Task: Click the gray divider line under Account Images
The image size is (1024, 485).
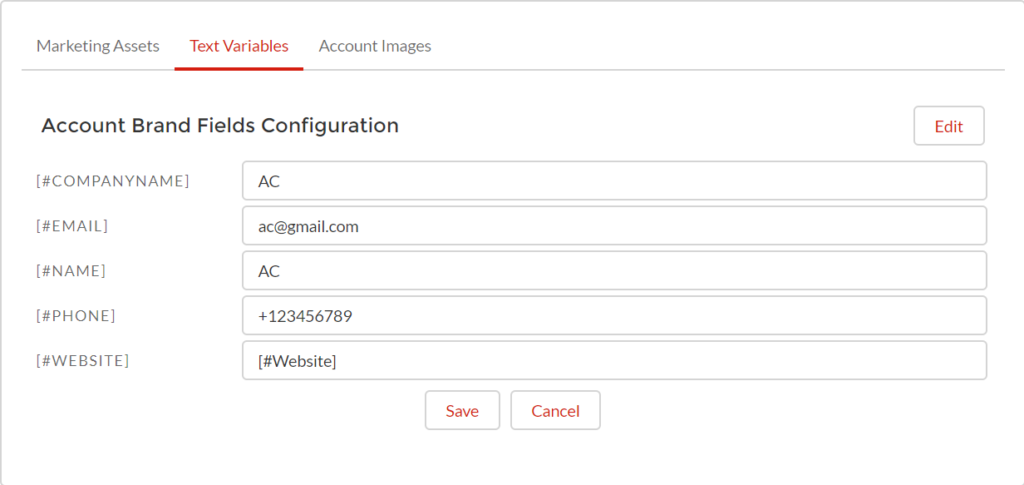Action: pos(375,69)
